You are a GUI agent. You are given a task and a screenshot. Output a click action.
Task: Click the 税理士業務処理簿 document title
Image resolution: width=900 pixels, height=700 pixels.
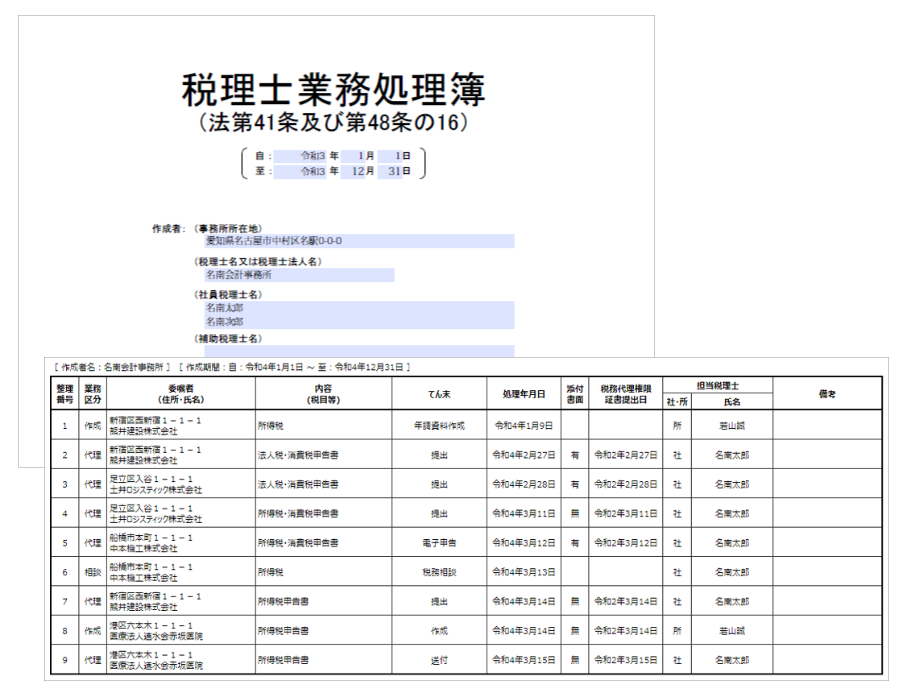tap(333, 91)
